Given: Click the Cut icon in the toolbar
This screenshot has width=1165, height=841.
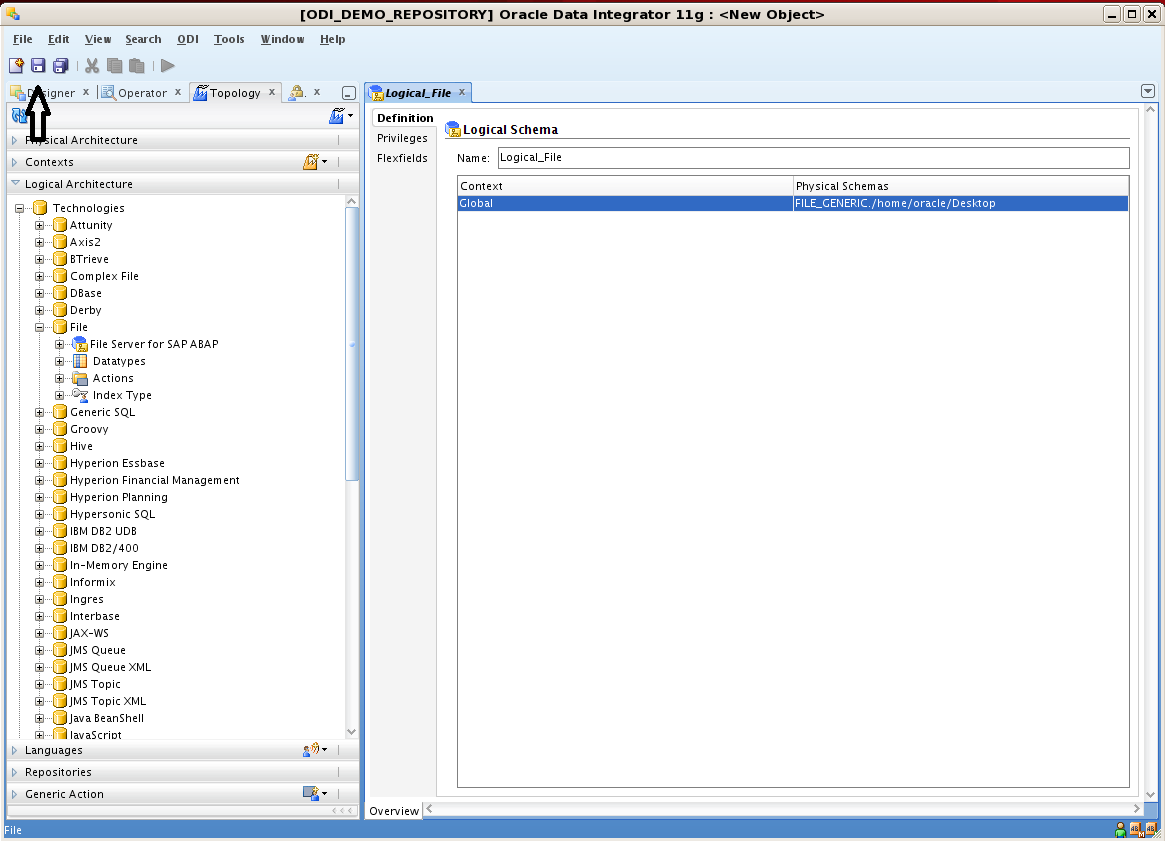Looking at the screenshot, I should (91, 65).
